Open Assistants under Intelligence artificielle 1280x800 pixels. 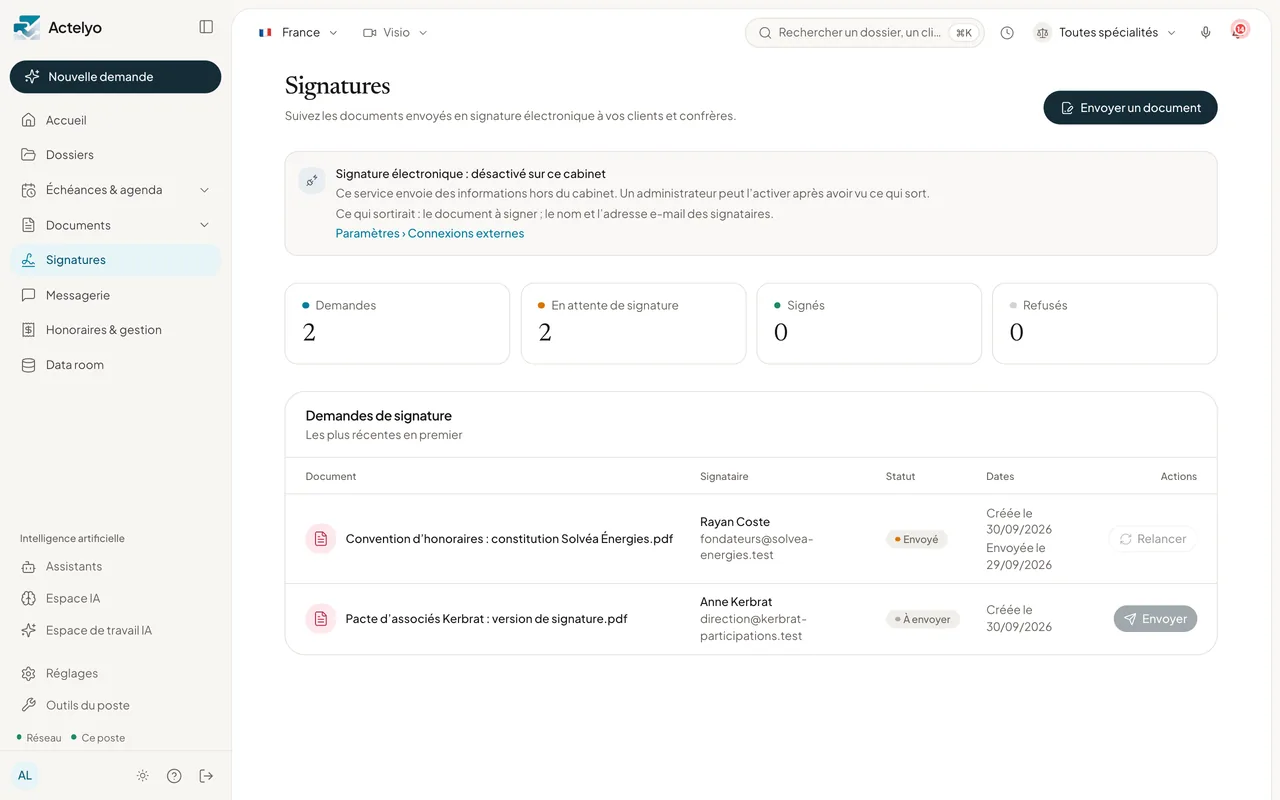115,566
